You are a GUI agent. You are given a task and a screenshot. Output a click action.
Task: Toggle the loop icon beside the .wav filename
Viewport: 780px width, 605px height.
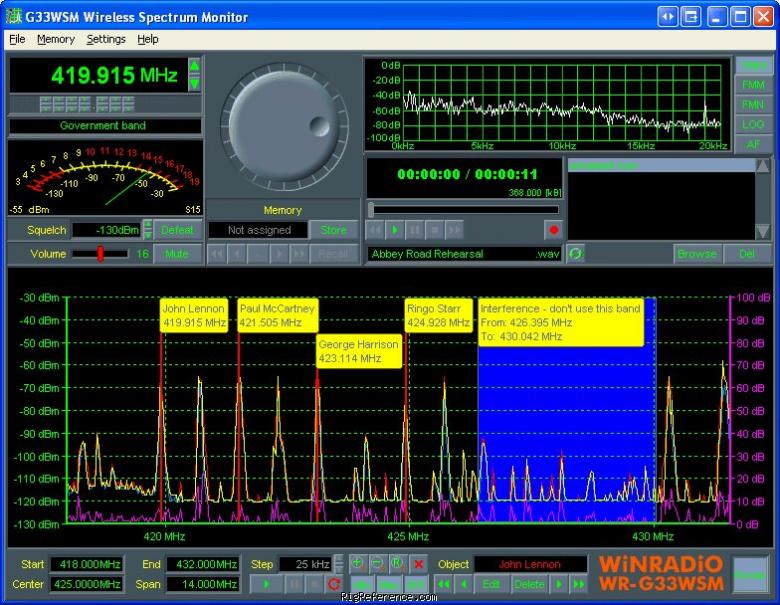point(576,254)
